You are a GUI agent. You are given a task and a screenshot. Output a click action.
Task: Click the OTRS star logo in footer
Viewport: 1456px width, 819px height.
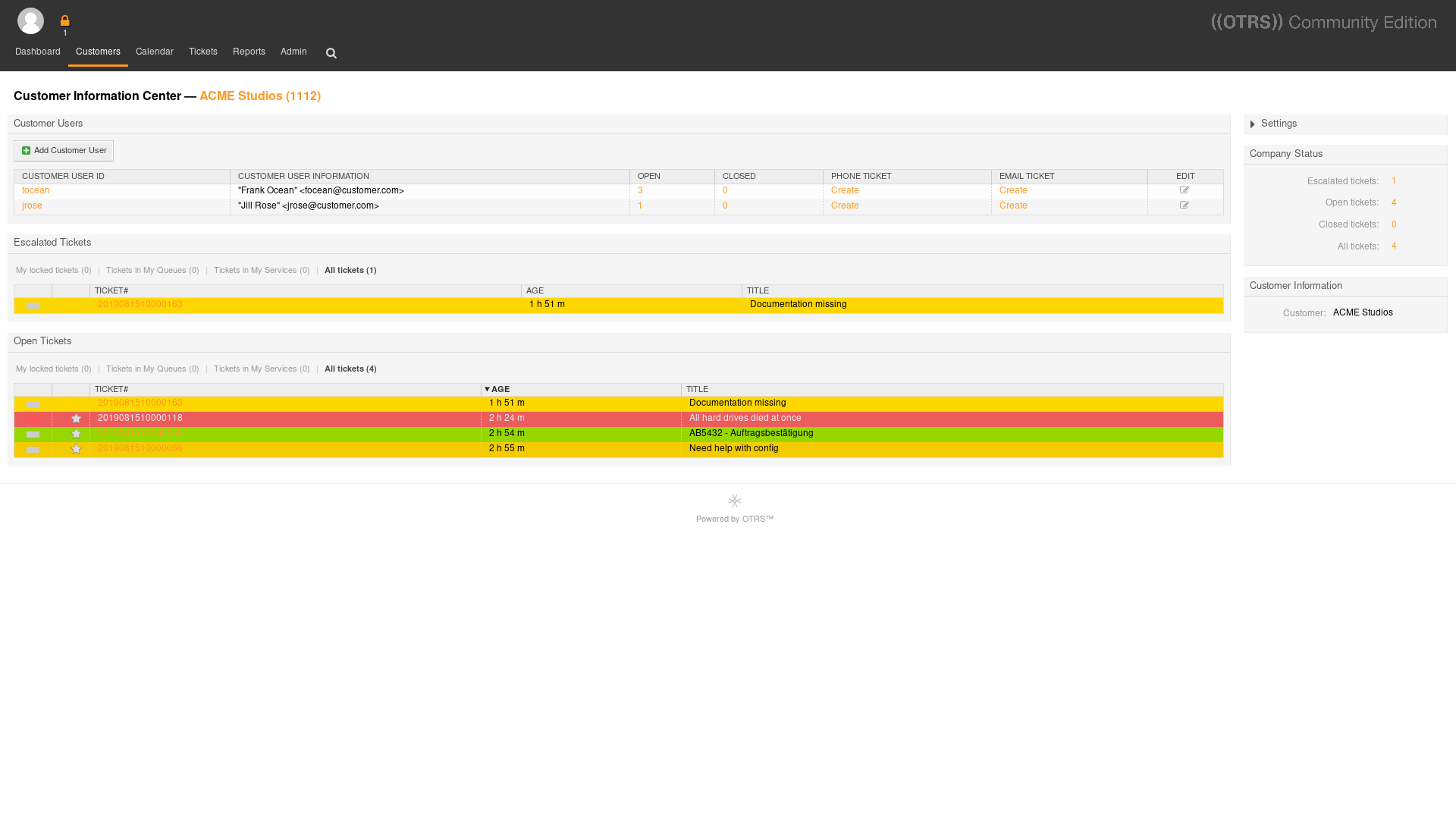[x=735, y=501]
